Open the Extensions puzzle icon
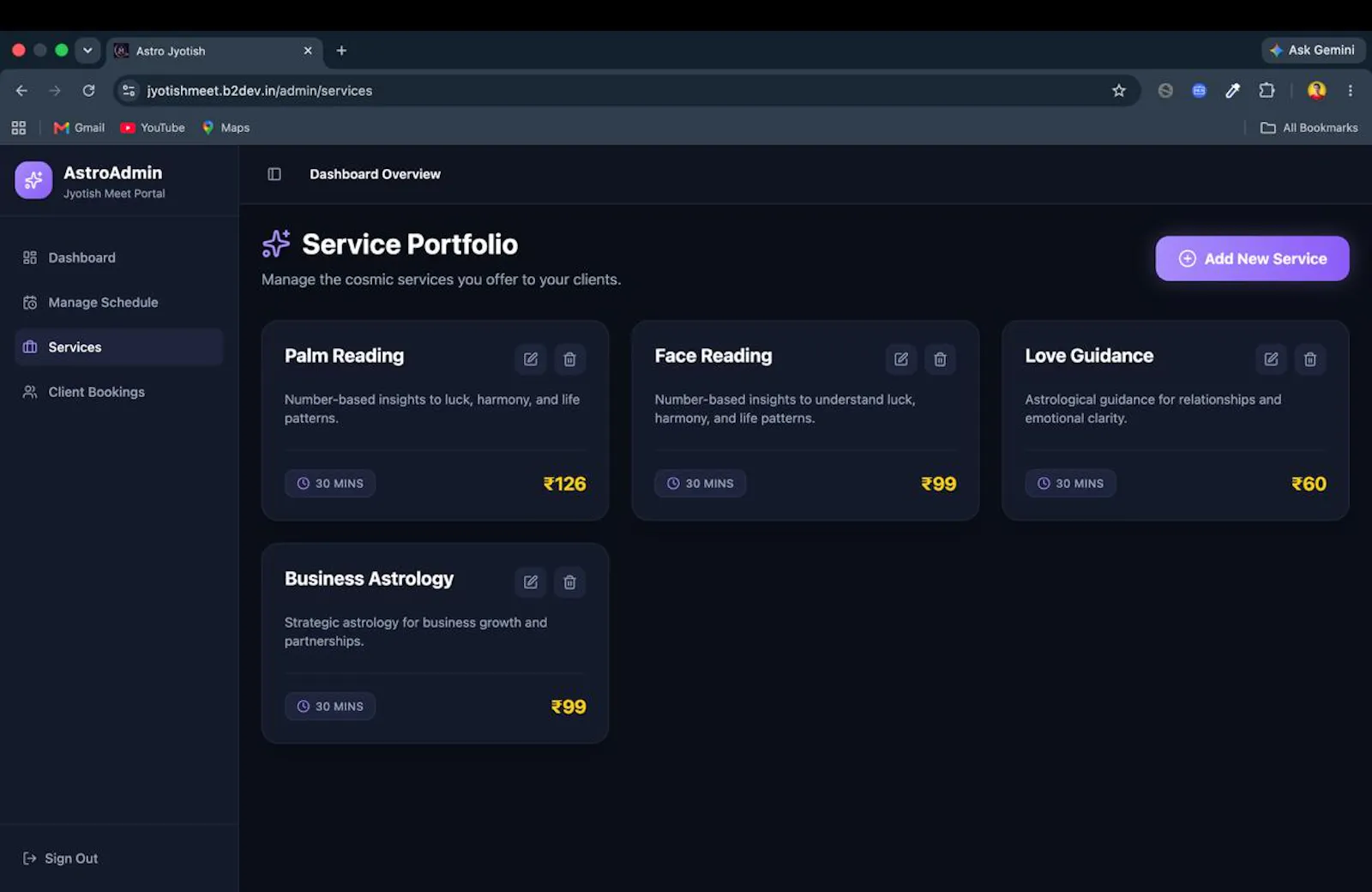 pyautogui.click(x=1267, y=90)
